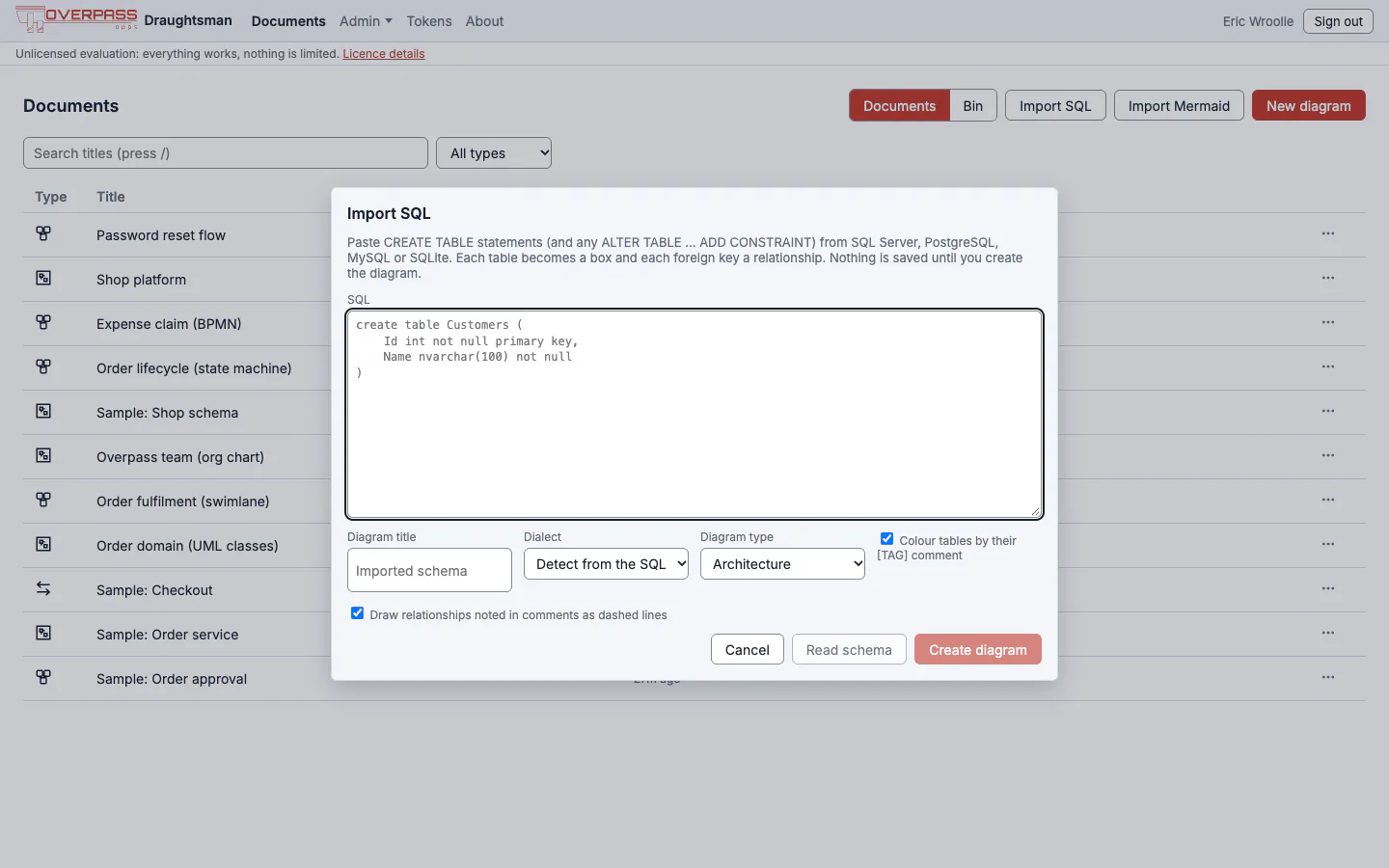Screen dimensions: 1389x868
Task: Open the Documents nav item
Action: coord(288,21)
